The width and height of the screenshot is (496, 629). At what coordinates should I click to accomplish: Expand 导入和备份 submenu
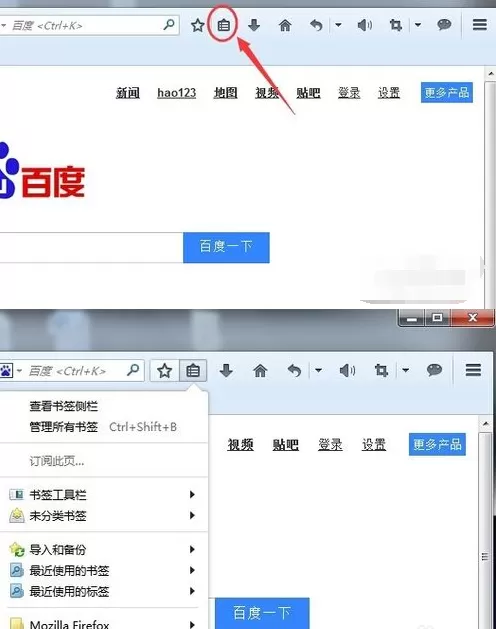point(104,549)
